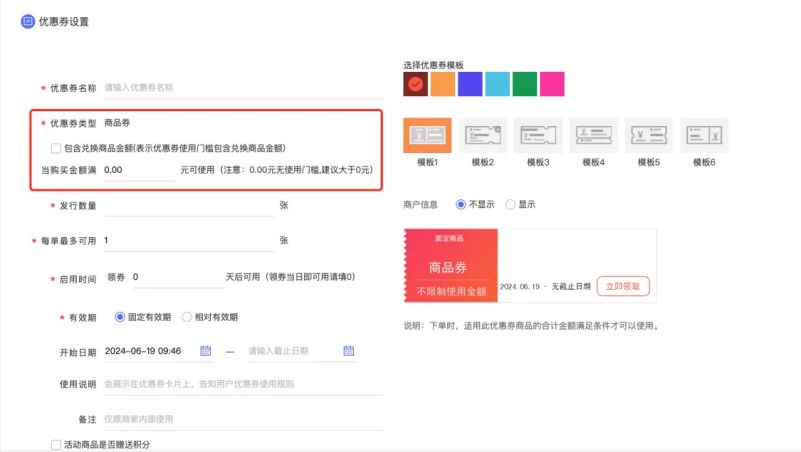Click the 立即领取 button on coupon preview
The image size is (801, 452).
624,285
